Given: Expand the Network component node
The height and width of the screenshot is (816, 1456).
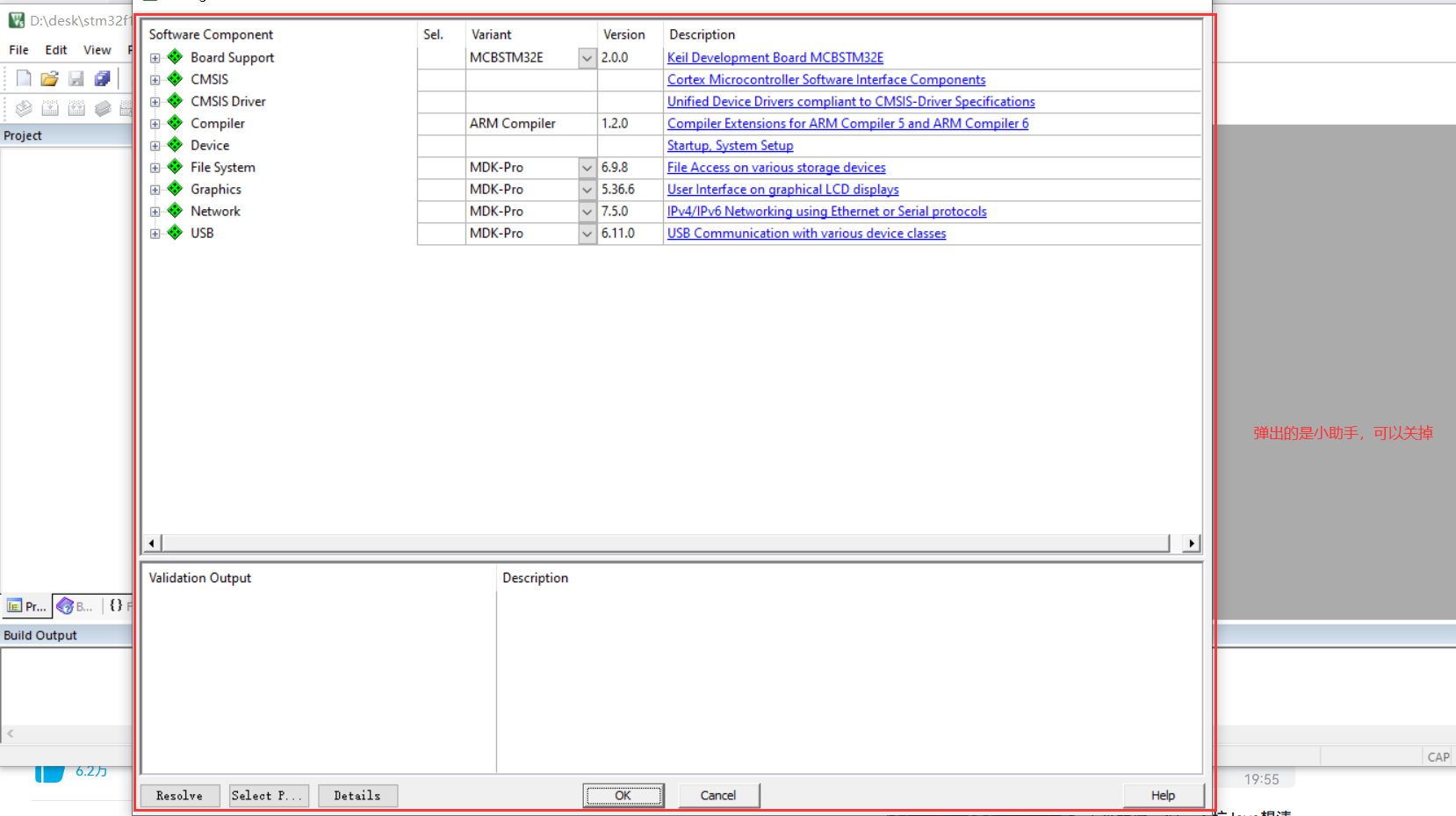Looking at the screenshot, I should [155, 212].
